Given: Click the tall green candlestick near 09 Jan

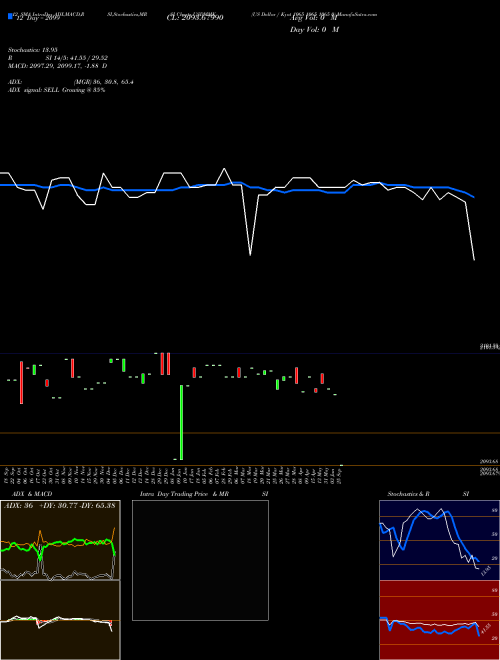Looking at the screenshot, I should click(181, 422).
